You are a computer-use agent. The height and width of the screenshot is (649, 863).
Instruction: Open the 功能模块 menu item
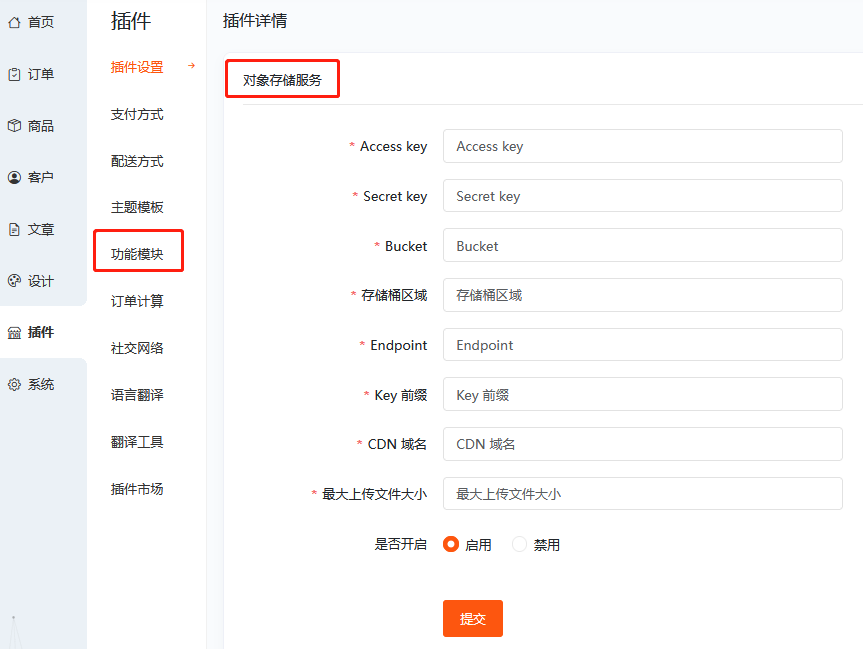(x=137, y=254)
